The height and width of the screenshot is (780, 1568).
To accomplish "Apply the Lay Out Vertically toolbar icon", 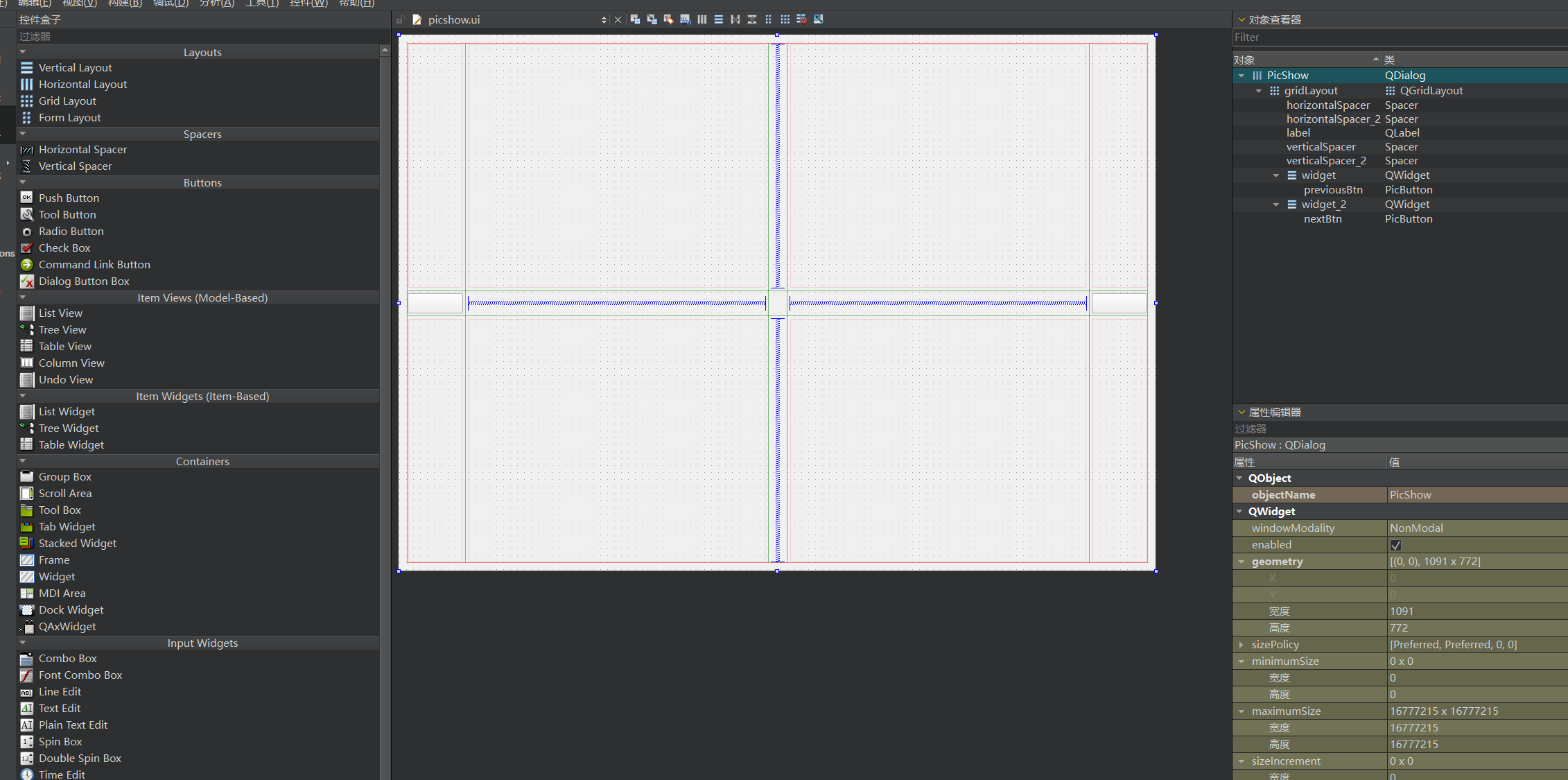I will [x=719, y=19].
